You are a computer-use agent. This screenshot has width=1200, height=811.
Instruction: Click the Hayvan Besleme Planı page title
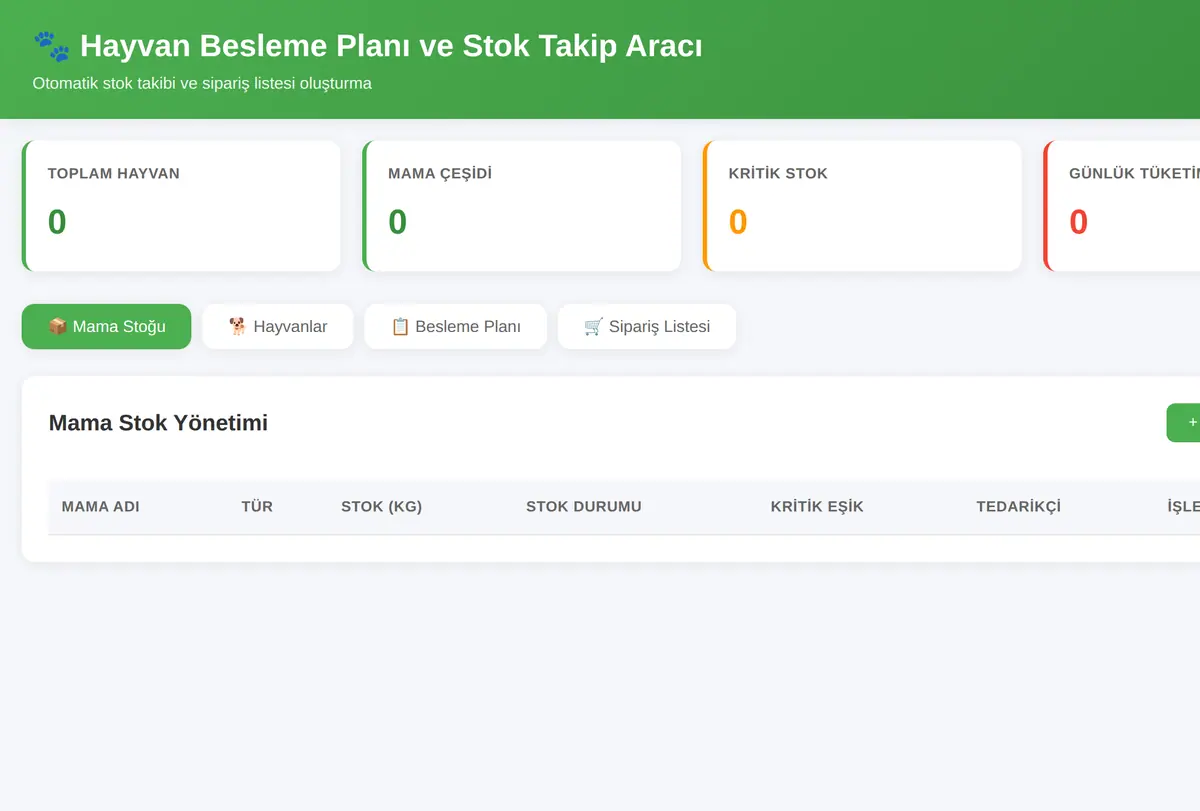(x=391, y=45)
